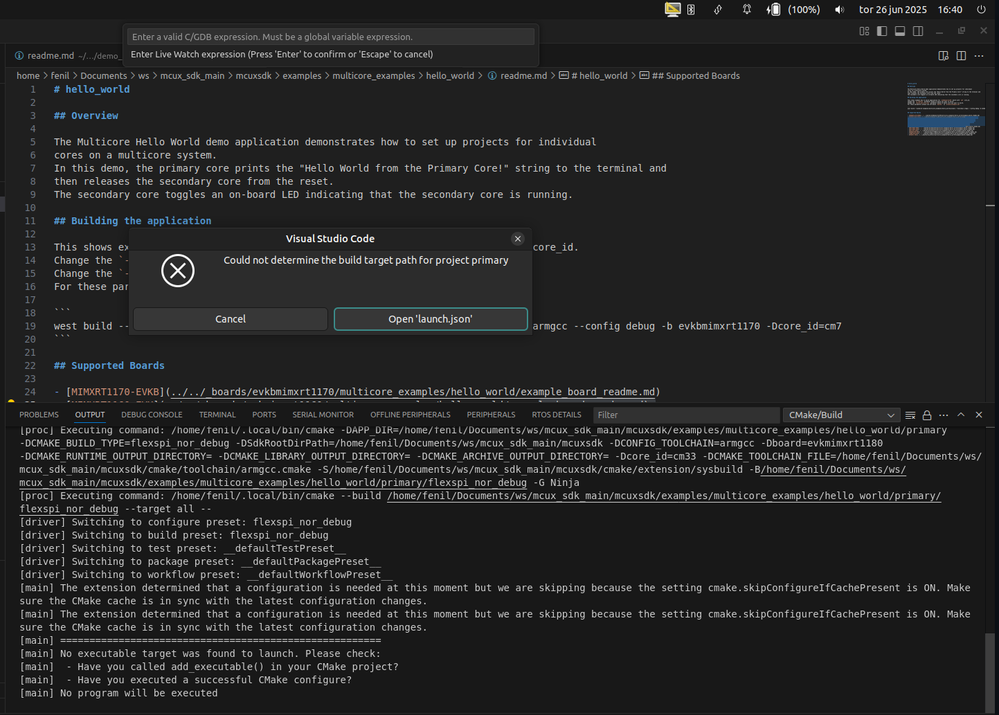The width and height of the screenshot is (999, 715).
Task: Show the PERIPHERALS panel tab
Action: 491,415
